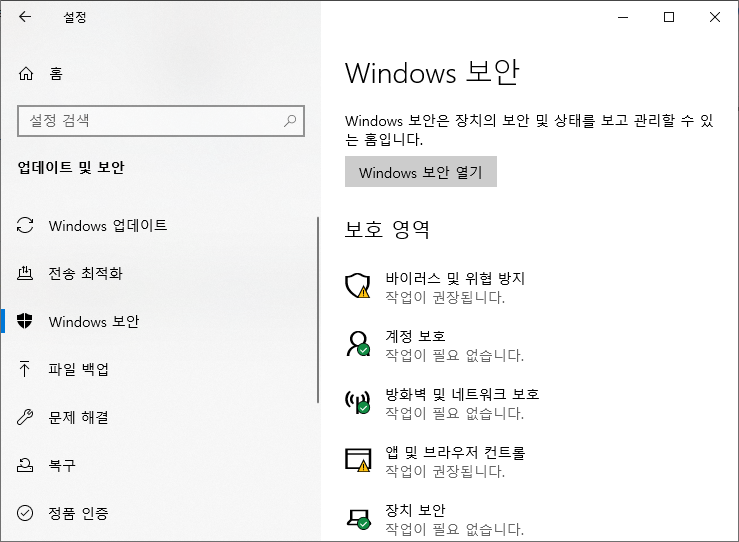Click the virus protection shield warning icon
Screen dimensions: 739x542
pyautogui.click(x=358, y=286)
